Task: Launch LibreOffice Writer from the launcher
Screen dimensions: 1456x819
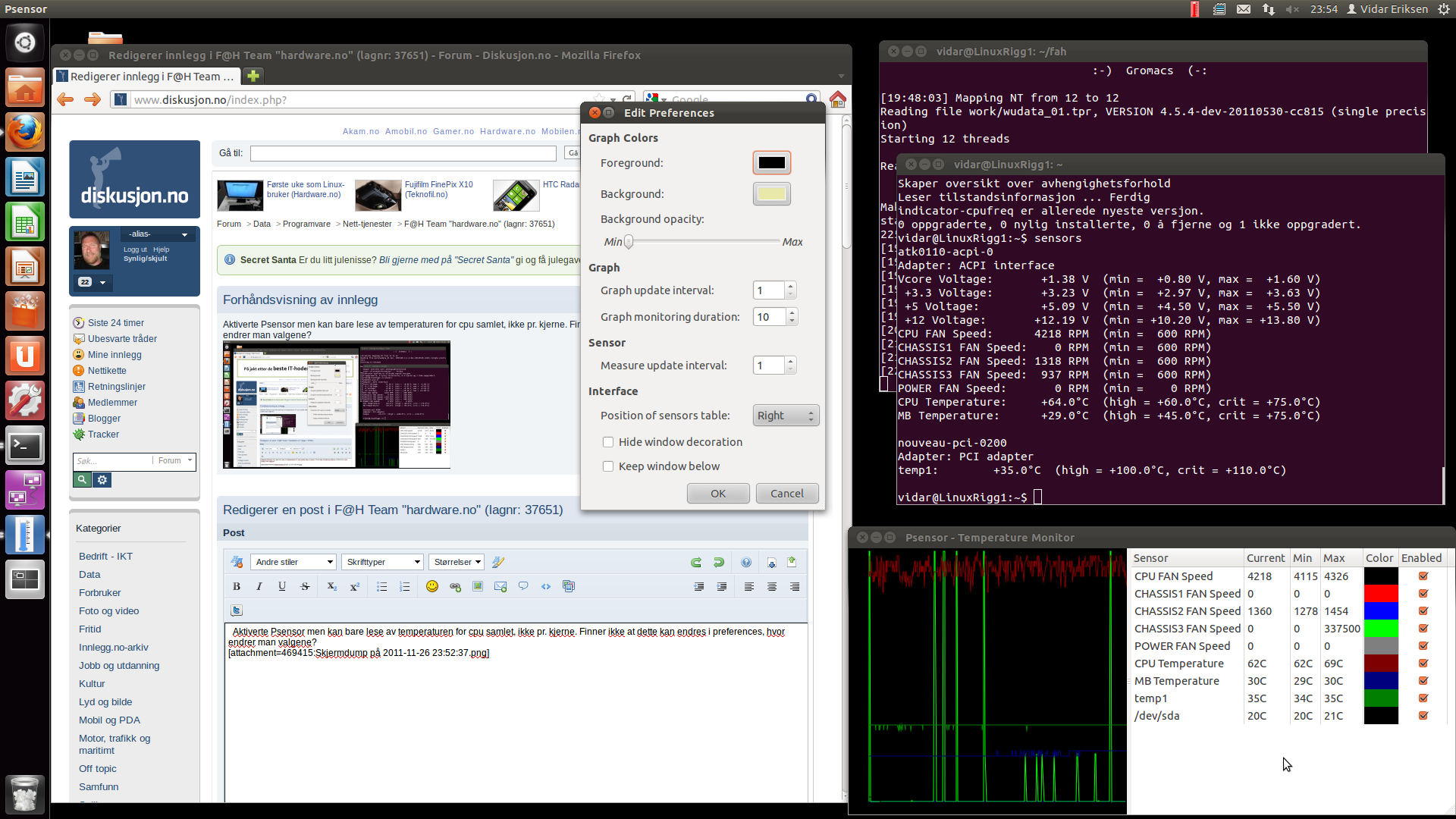Action: coord(25,177)
